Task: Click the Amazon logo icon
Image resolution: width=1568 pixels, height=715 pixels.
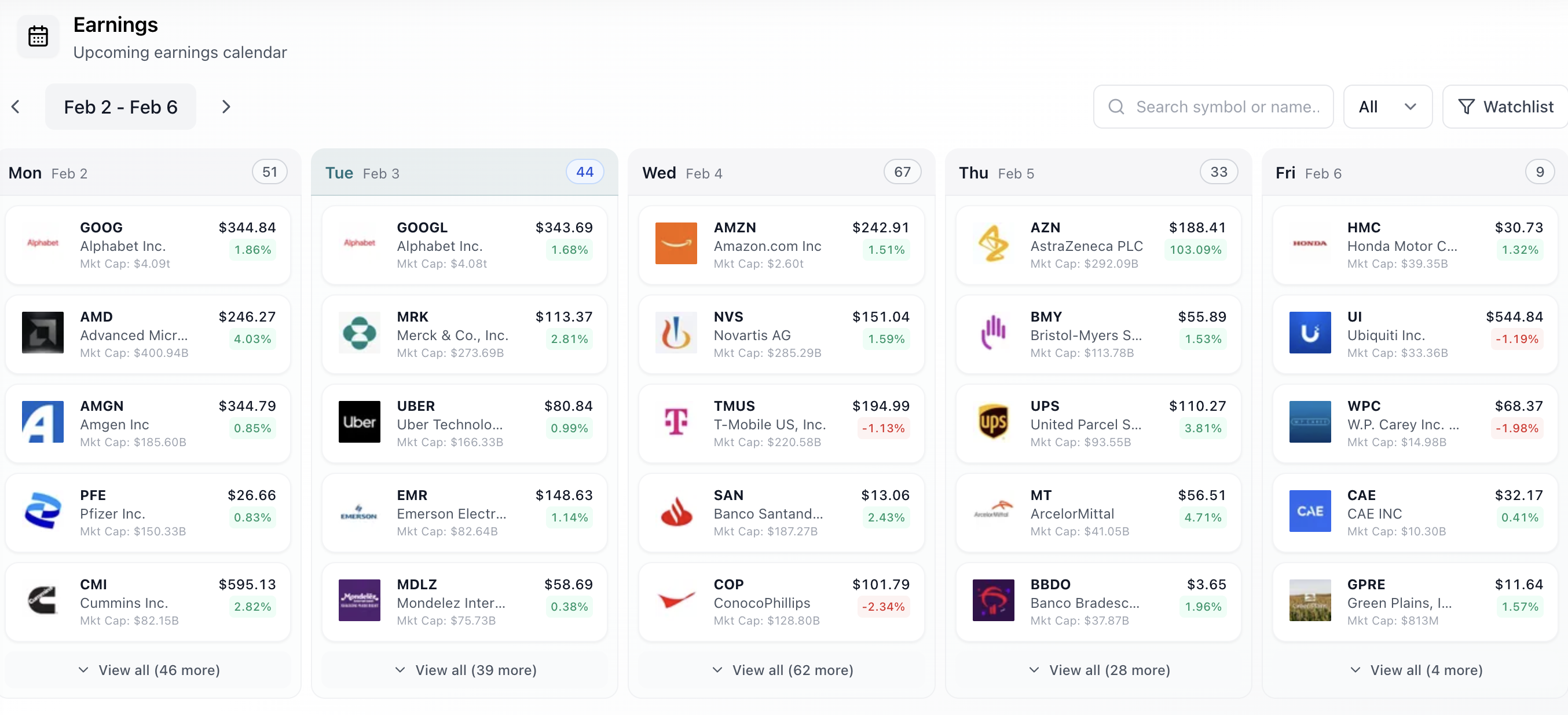Action: pyautogui.click(x=676, y=243)
